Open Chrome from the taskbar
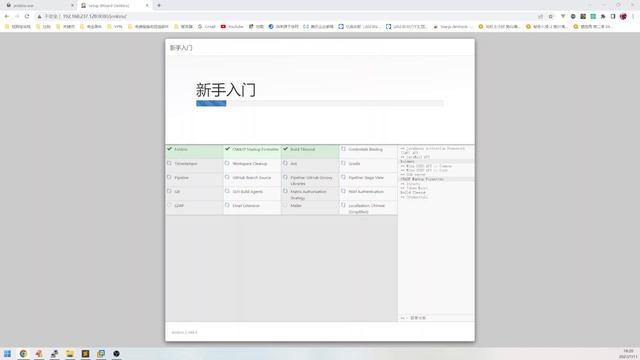The width and height of the screenshot is (640, 360). (23, 353)
